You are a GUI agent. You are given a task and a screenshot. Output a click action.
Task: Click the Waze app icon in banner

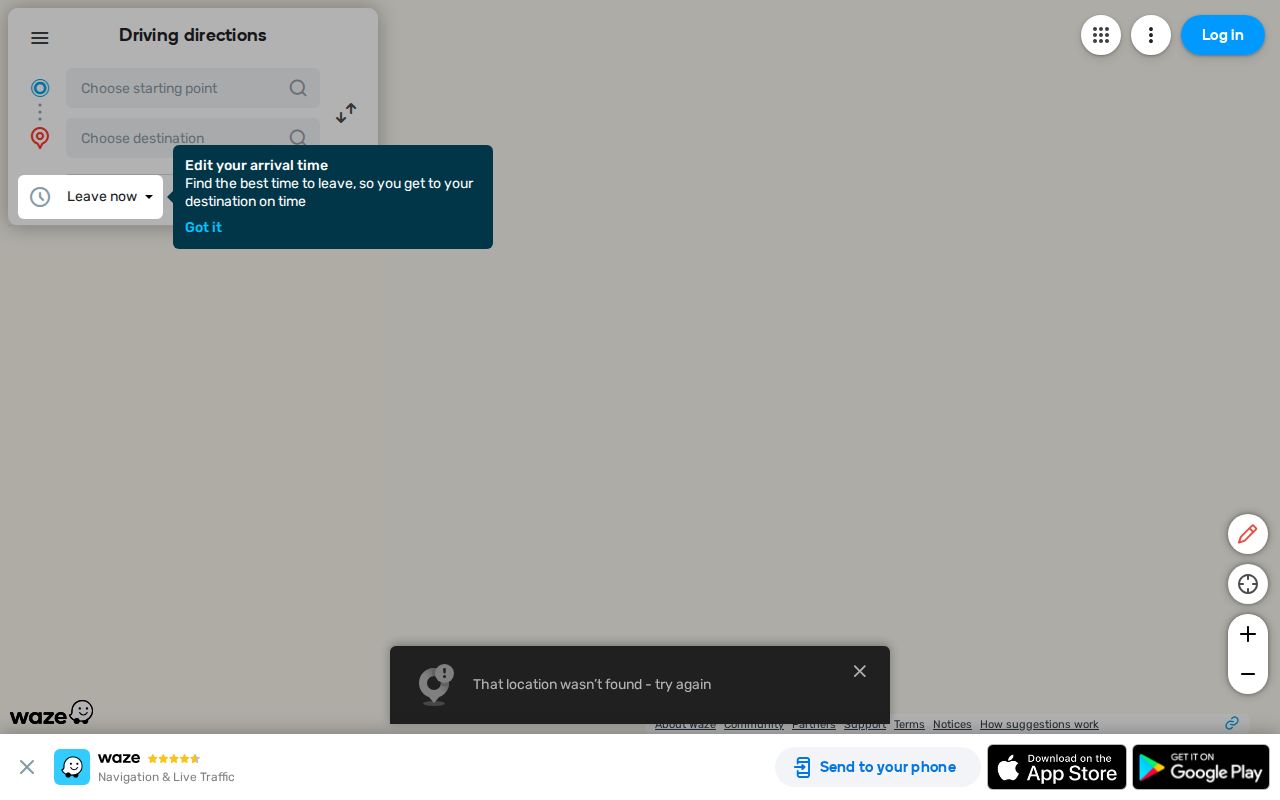tap(72, 767)
